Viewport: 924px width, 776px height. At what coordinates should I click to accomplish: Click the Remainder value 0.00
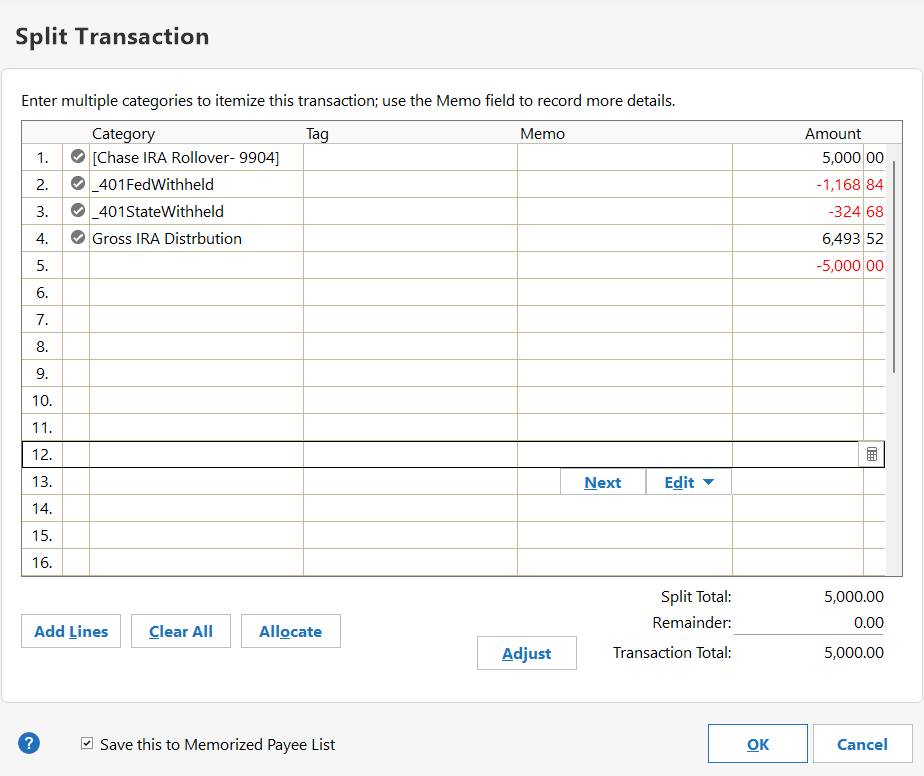pos(869,622)
